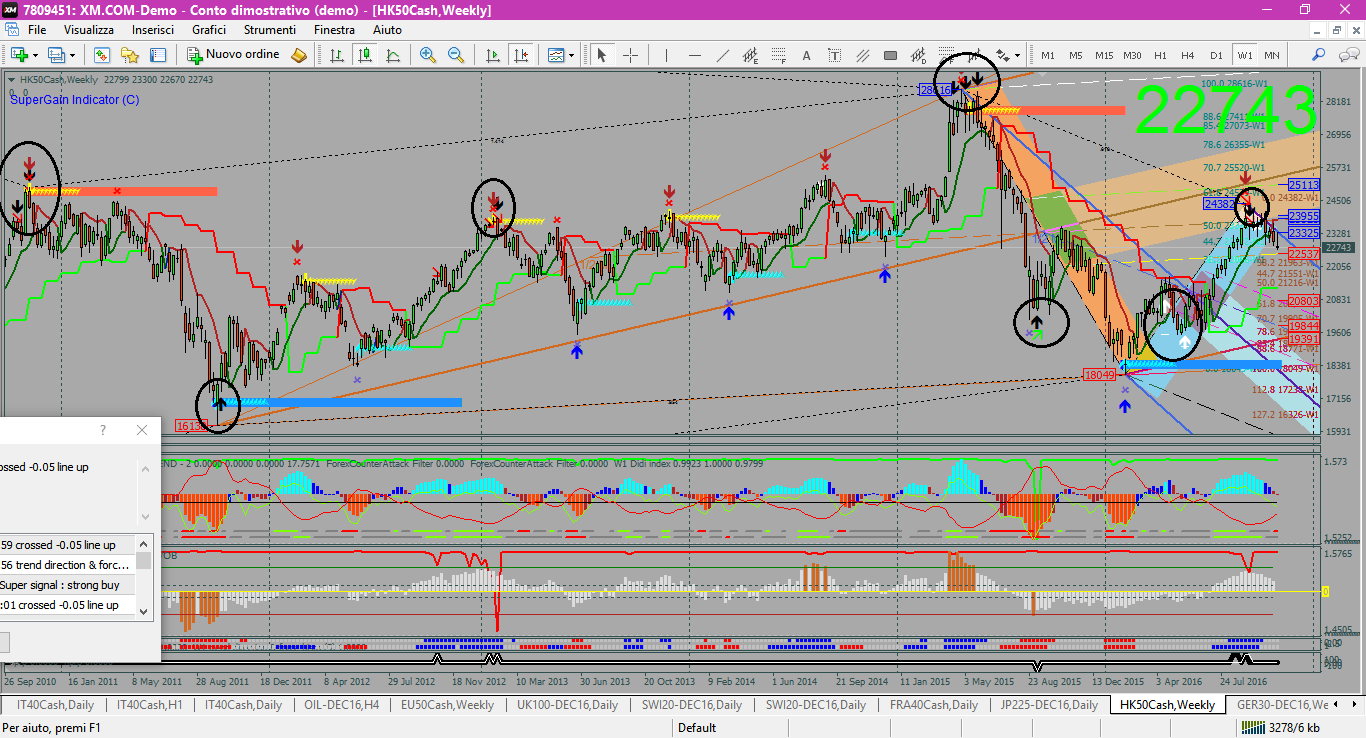
Task: Open the new chart toolbar icon
Action: tap(18, 54)
